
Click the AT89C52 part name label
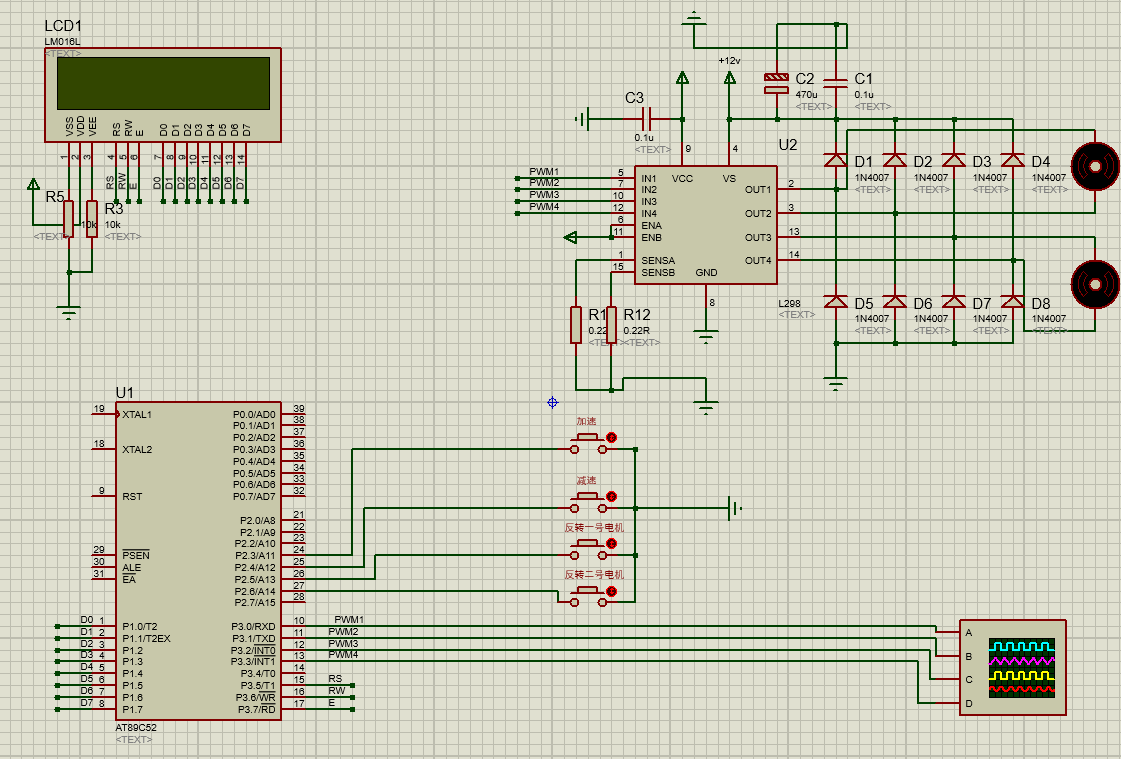tap(136, 728)
